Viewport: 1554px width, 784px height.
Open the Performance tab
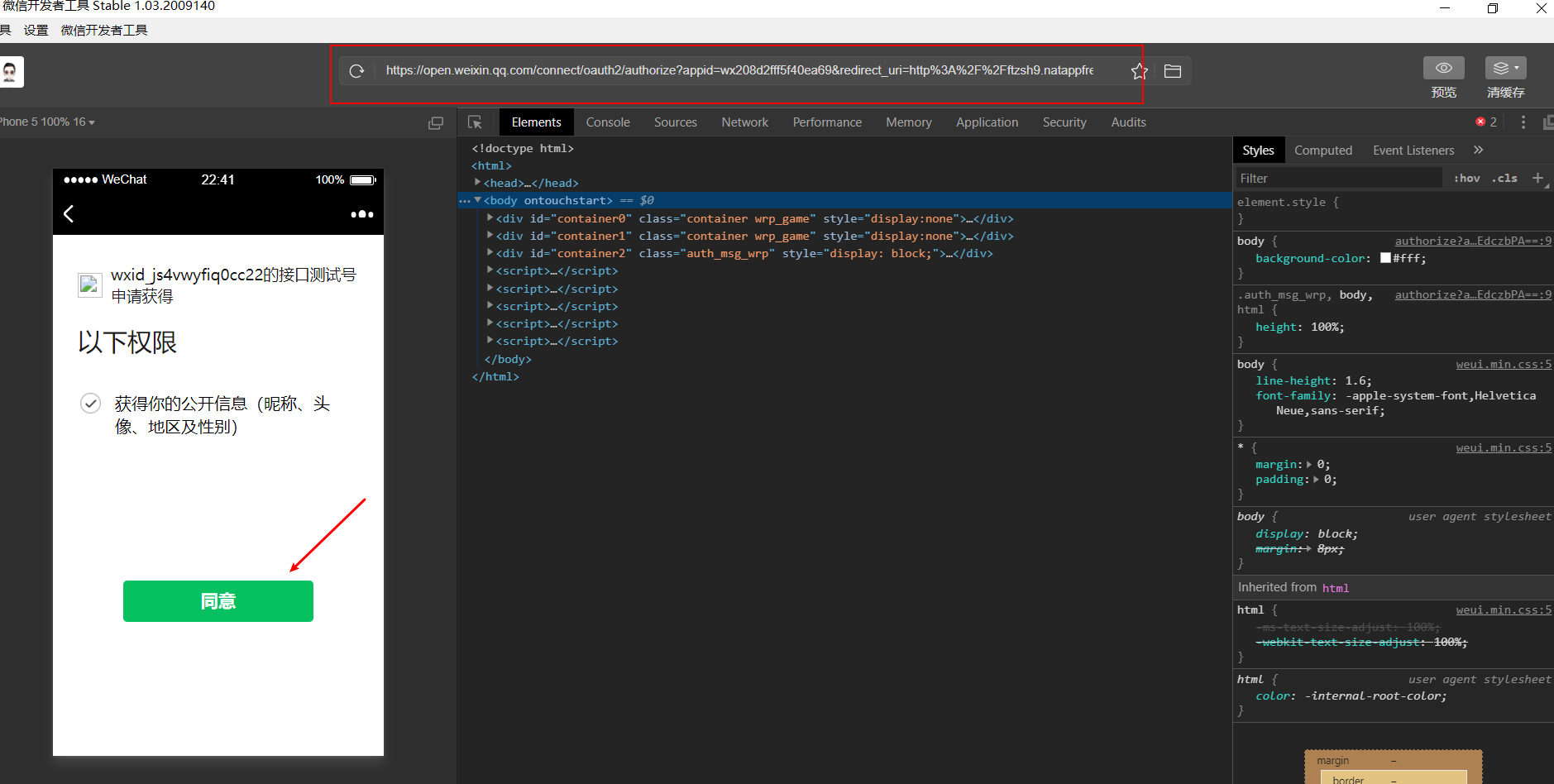point(827,122)
